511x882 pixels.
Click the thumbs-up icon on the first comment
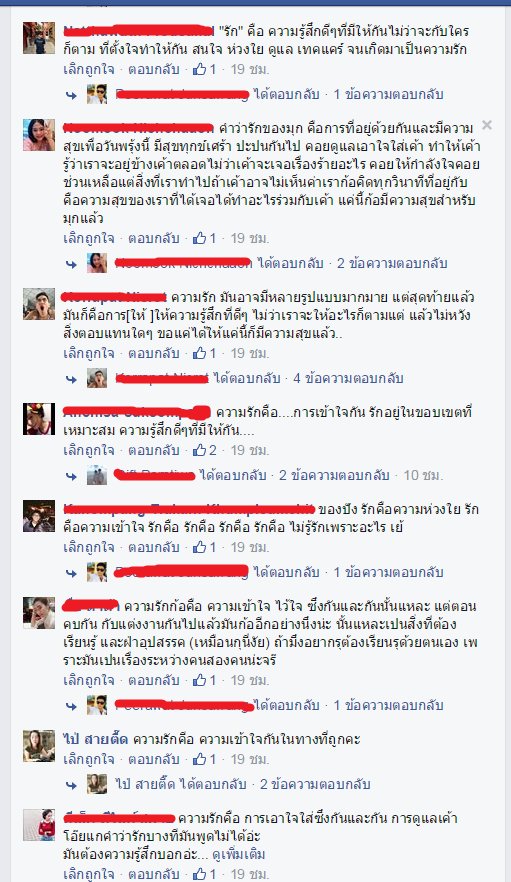coord(199,69)
